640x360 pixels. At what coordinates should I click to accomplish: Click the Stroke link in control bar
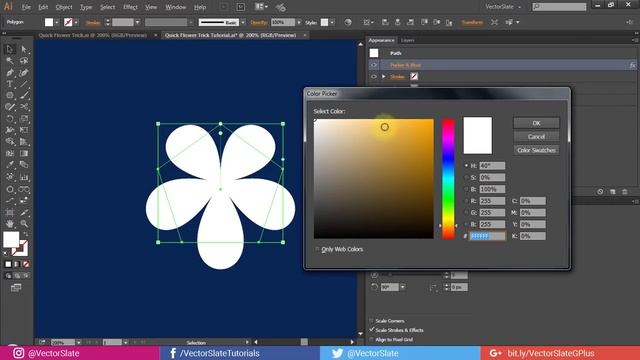(93, 22)
